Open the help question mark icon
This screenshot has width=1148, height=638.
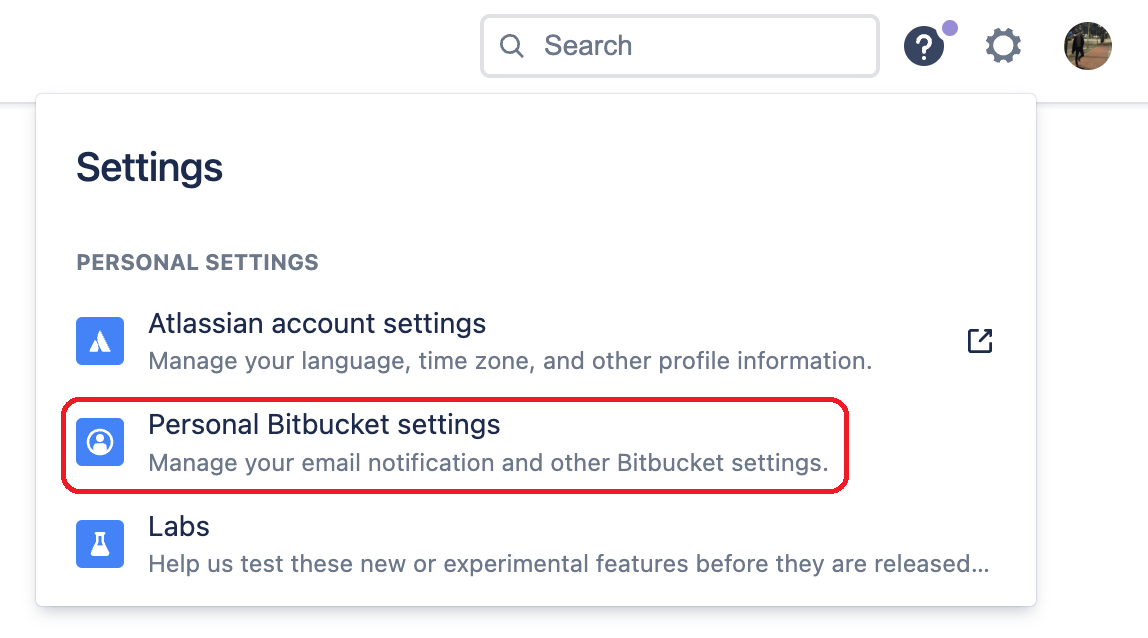923,46
